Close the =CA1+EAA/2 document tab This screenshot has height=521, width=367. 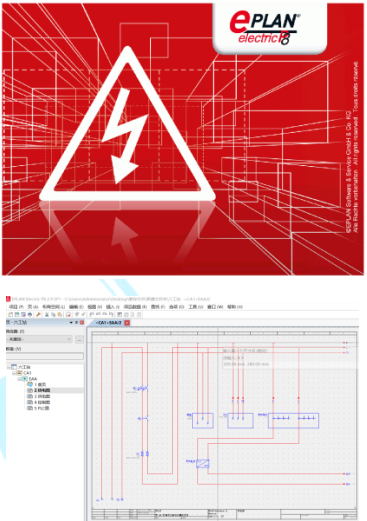(x=127, y=323)
